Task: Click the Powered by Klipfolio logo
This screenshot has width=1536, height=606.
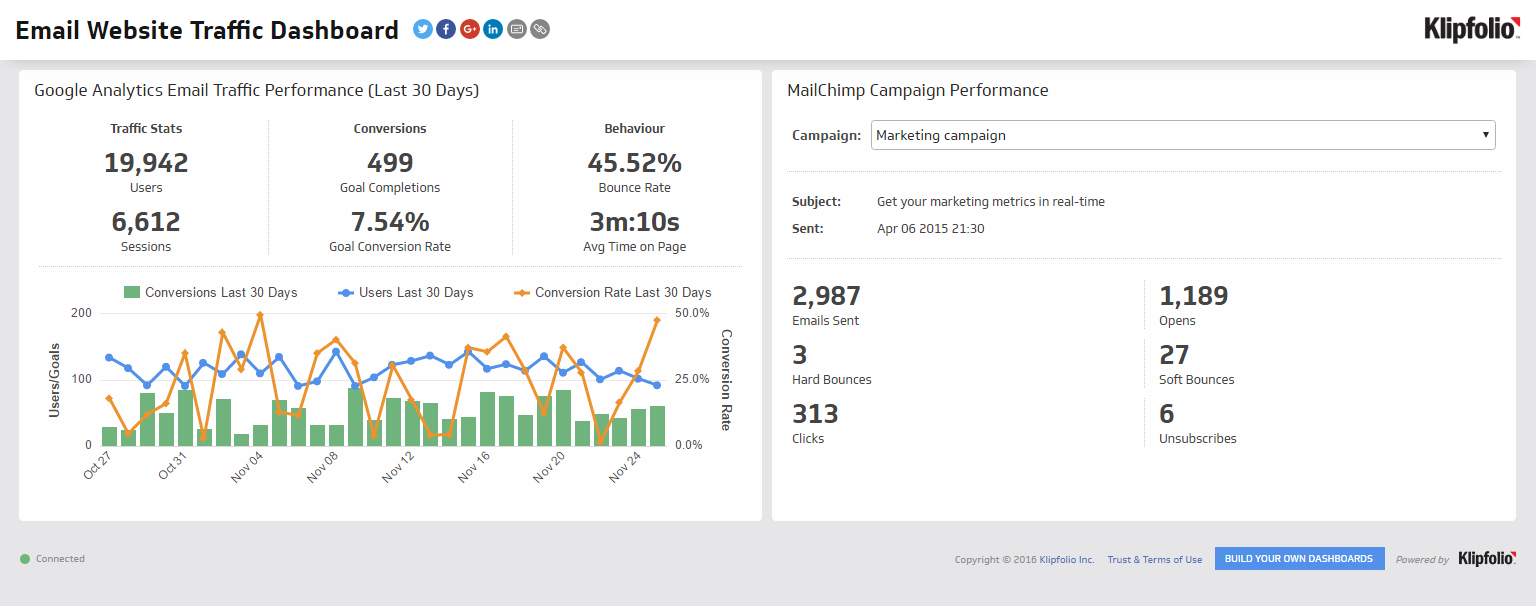Action: [1487, 558]
